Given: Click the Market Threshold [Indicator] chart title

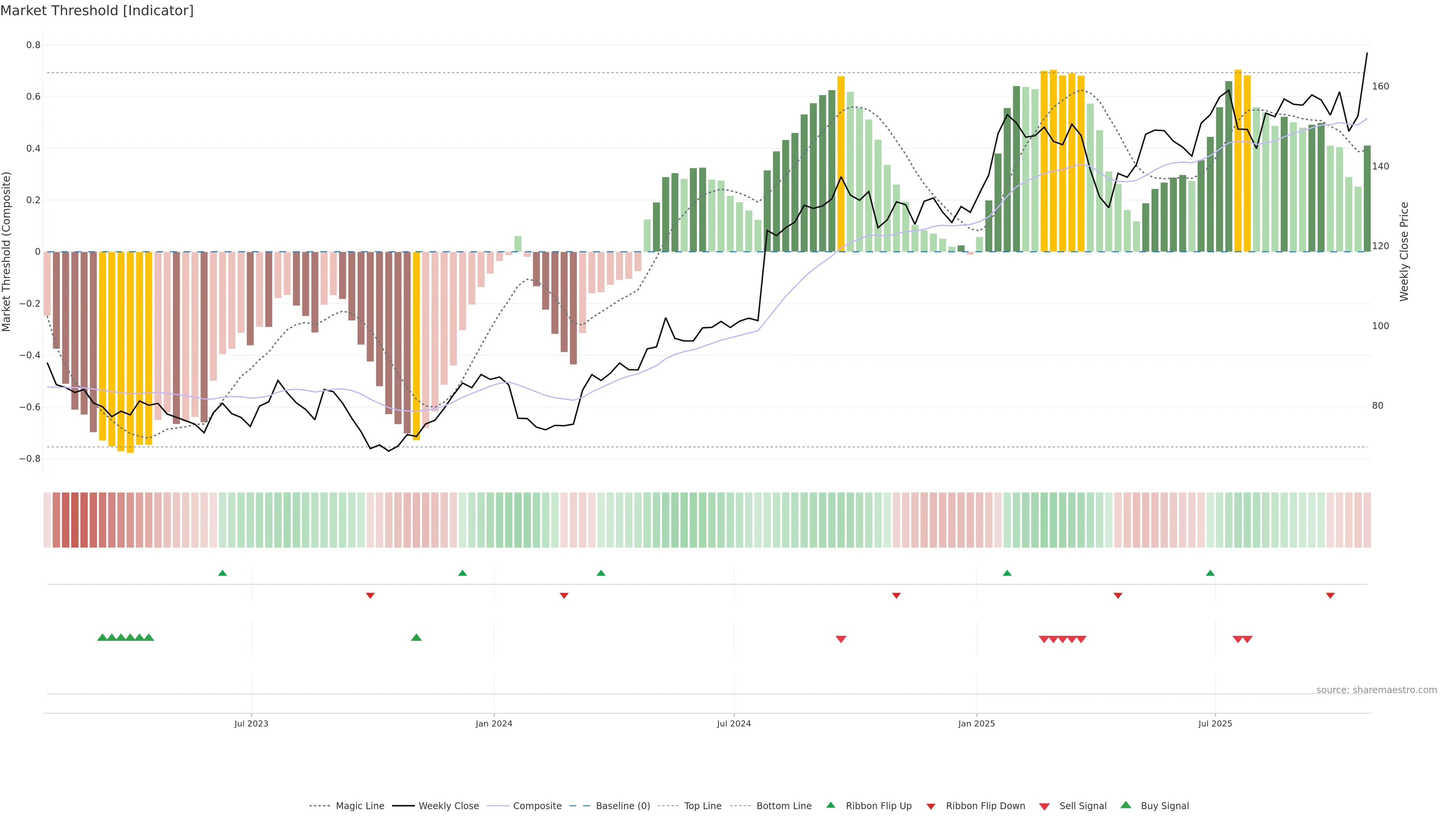Looking at the screenshot, I should [x=97, y=11].
